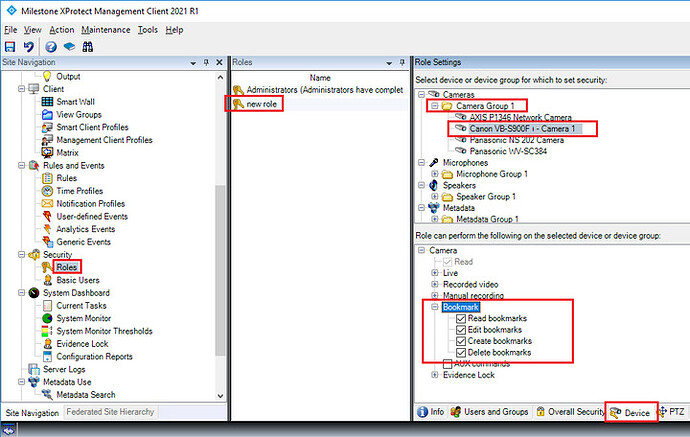The width and height of the screenshot is (690, 437).
Task: Open the File menu
Action: coord(11,30)
